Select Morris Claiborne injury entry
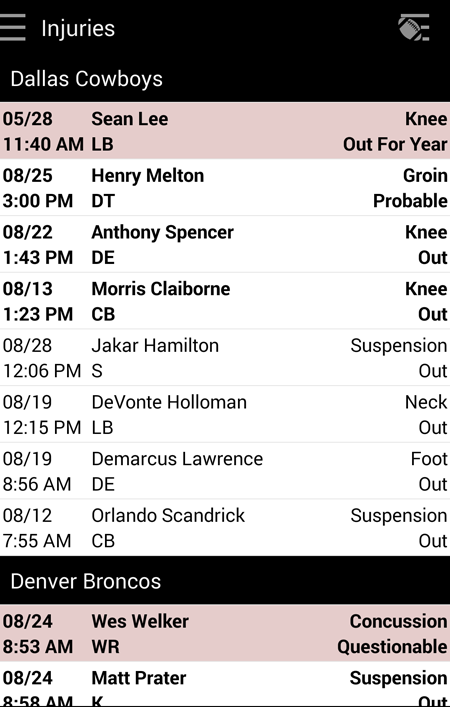Screen dimensions: 450x707 225,301
